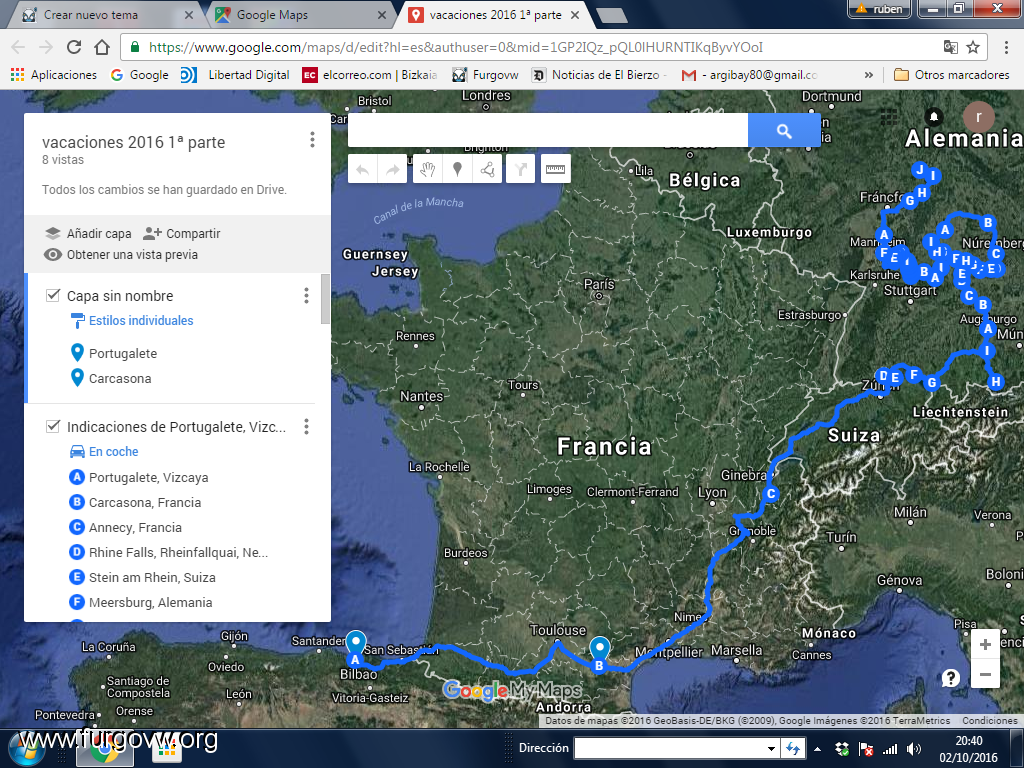Click the redo arrow in map toolbar
The height and width of the screenshot is (768, 1024).
coord(392,170)
